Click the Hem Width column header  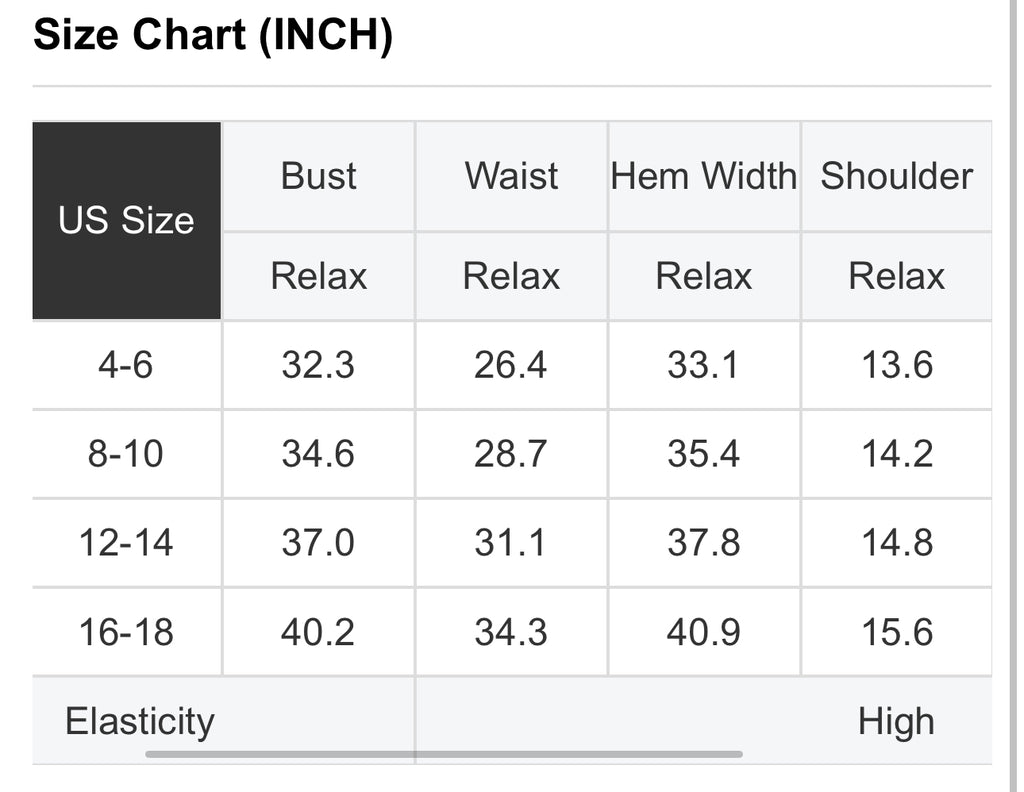pyautogui.click(x=704, y=176)
